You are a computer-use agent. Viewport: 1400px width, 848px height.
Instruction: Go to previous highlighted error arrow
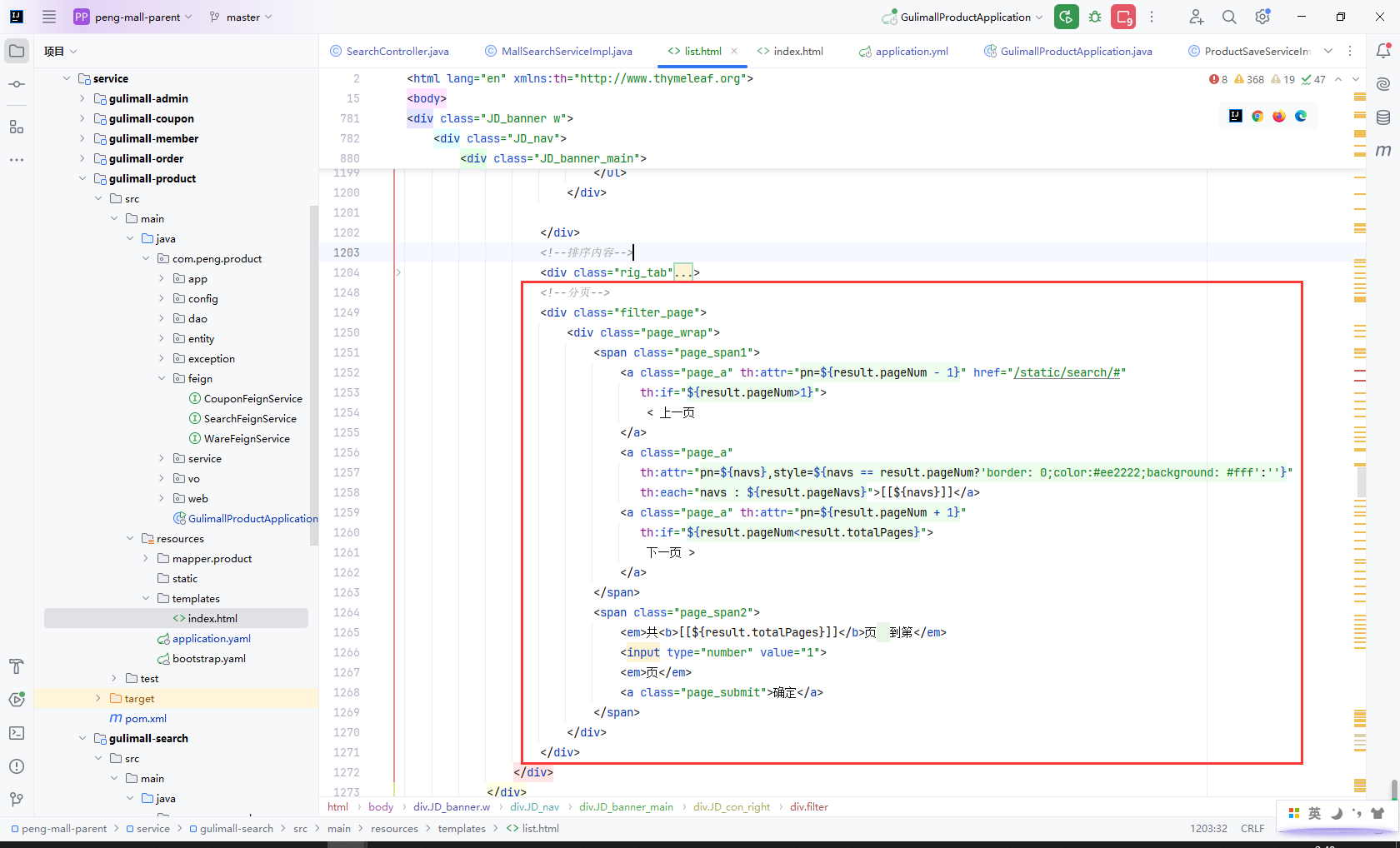[x=1338, y=79]
